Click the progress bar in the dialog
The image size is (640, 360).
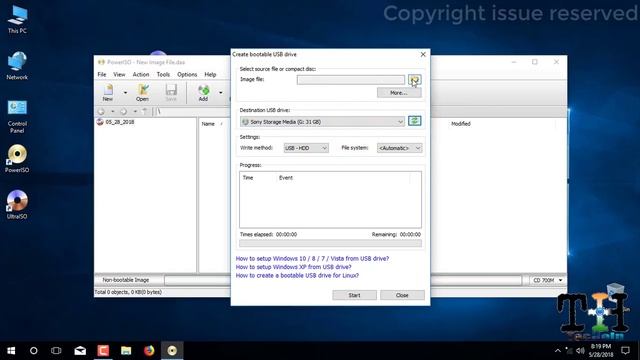330,244
